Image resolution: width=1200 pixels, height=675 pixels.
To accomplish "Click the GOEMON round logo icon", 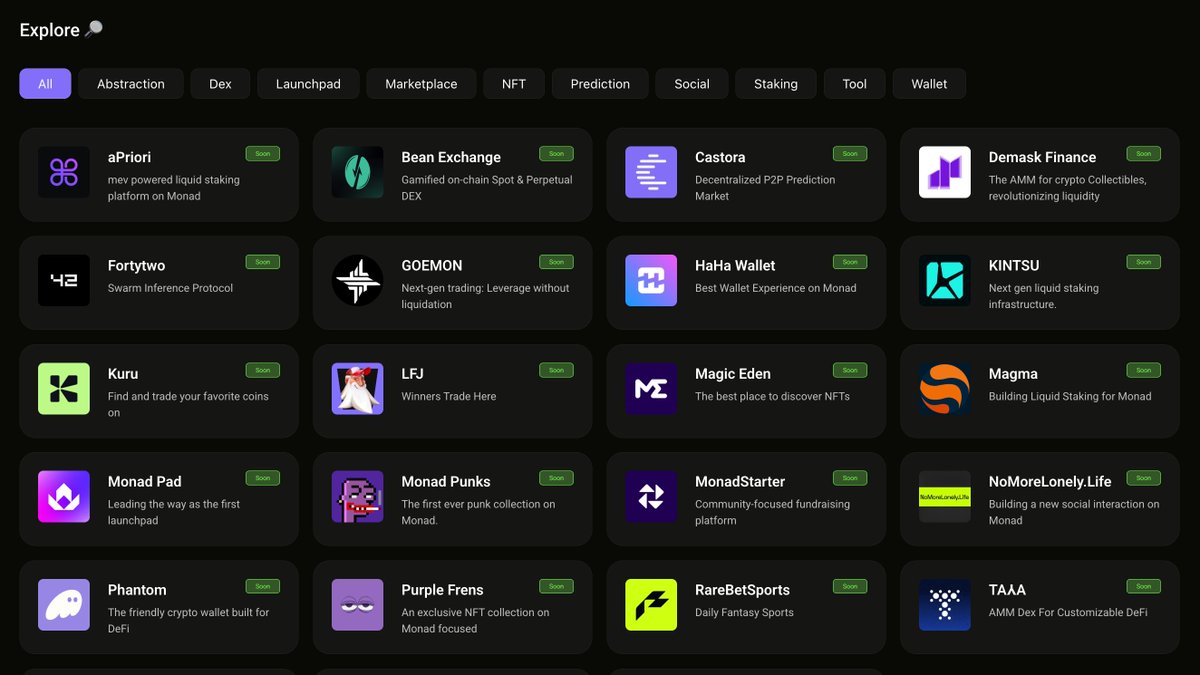I will [x=358, y=280].
